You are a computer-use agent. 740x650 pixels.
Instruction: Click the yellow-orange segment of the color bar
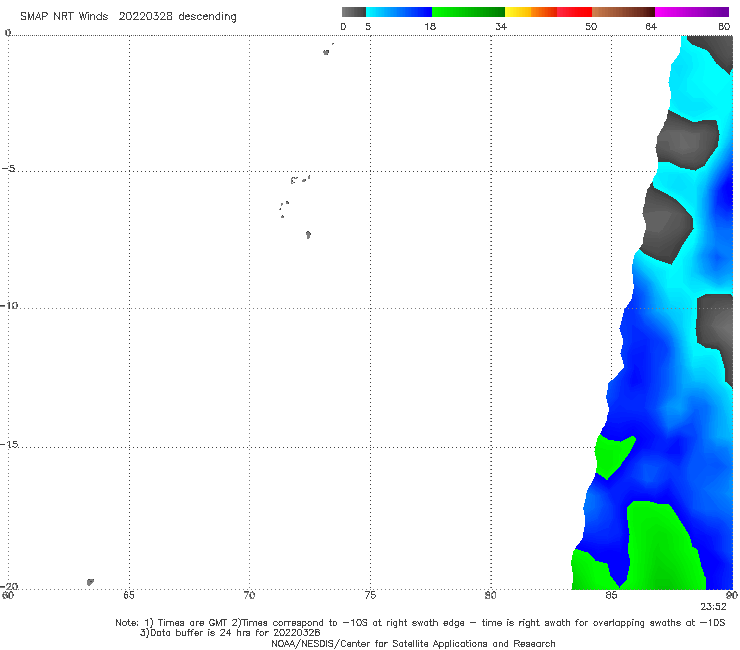[x=531, y=12]
